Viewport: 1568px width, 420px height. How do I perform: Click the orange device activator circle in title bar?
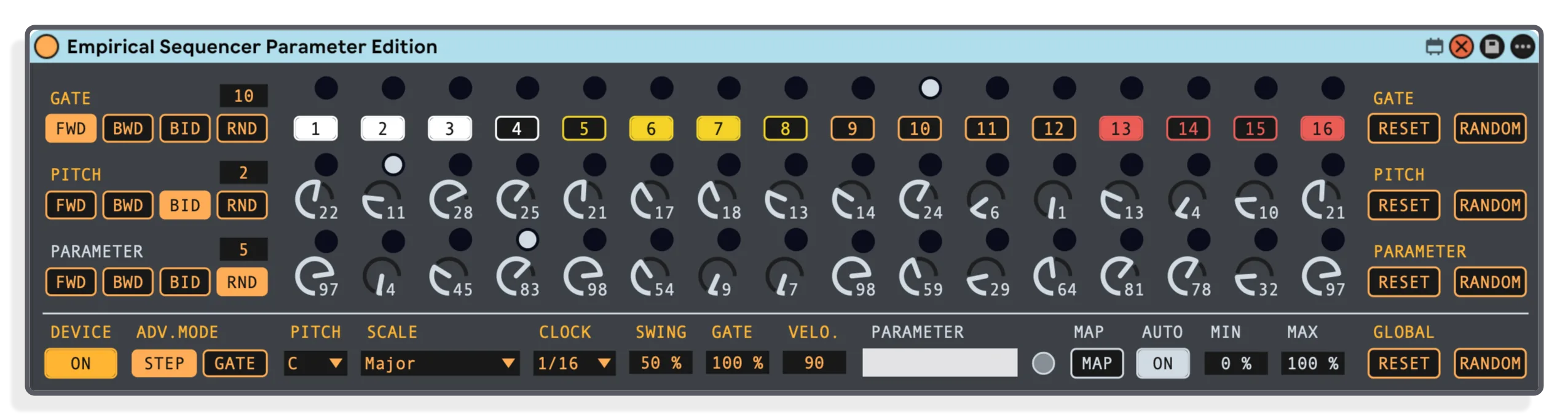(47, 47)
